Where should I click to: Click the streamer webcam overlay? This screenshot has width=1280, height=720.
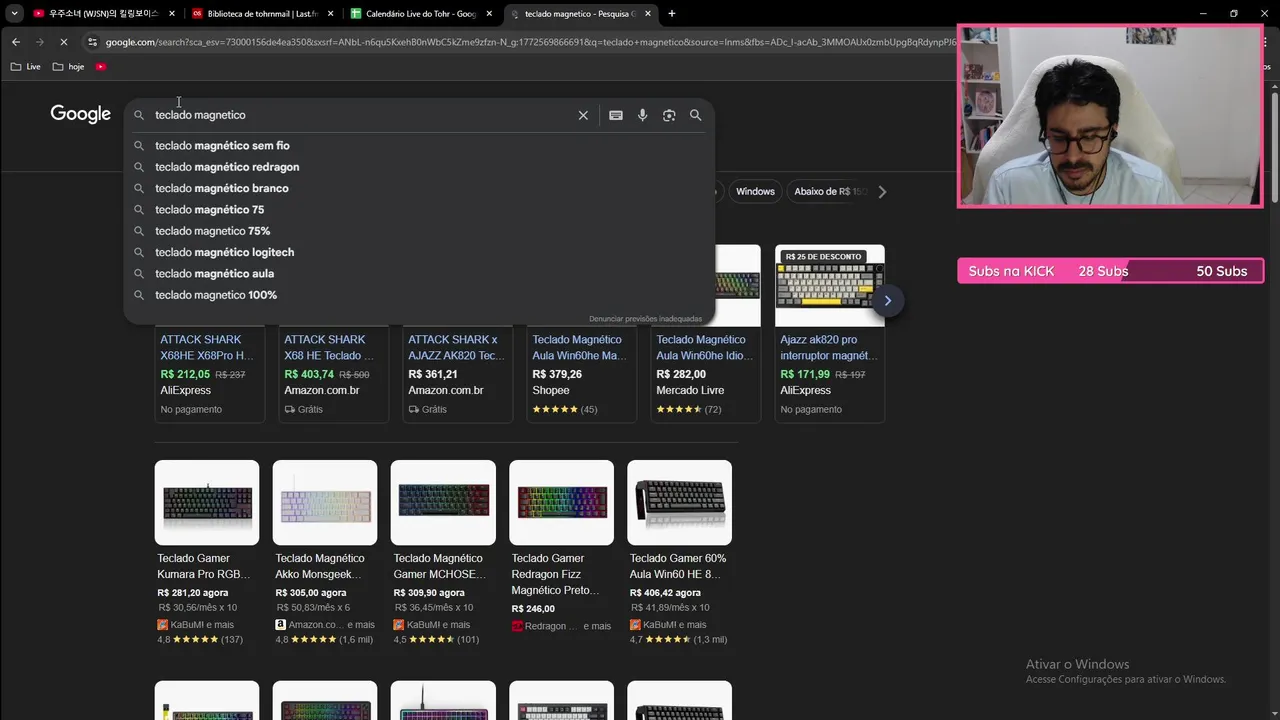point(1110,116)
